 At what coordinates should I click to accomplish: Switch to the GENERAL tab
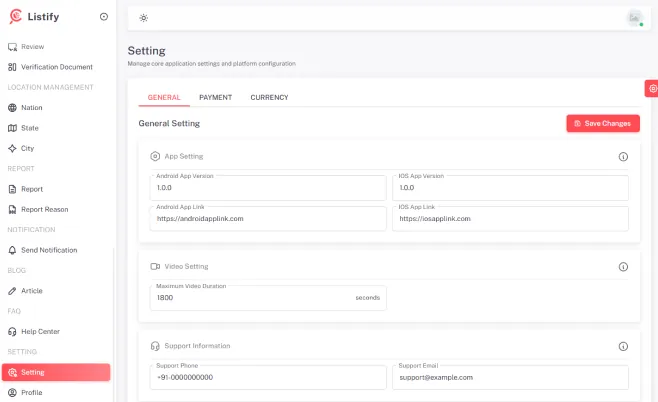(x=164, y=97)
